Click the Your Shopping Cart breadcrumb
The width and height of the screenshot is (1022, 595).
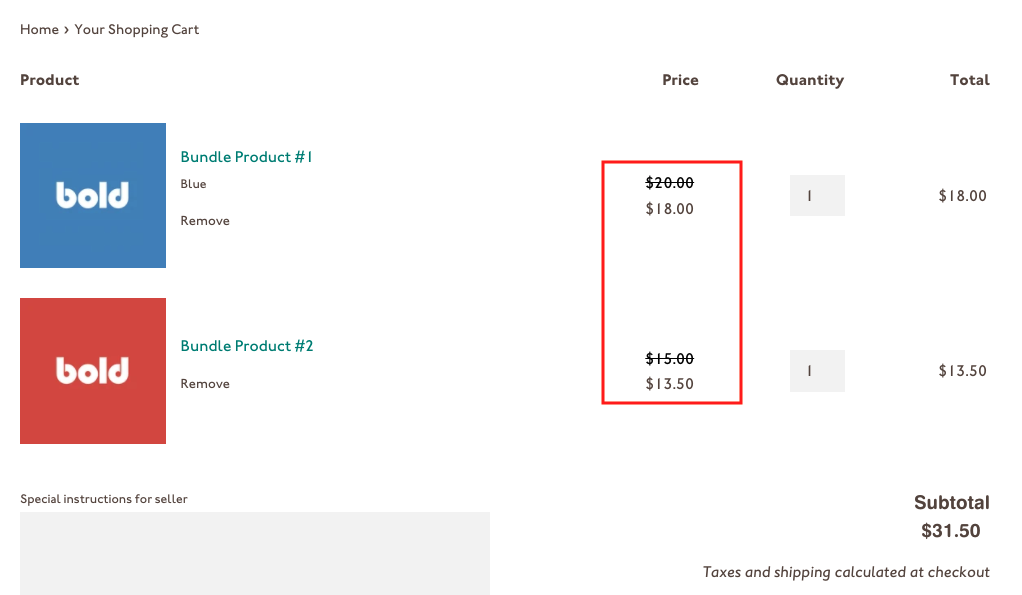pos(136,30)
